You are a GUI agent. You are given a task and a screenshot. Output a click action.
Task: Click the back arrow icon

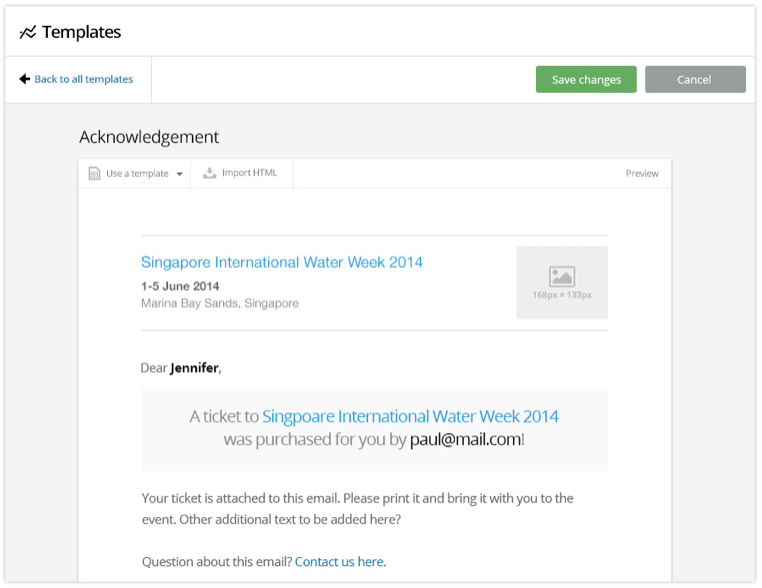tap(24, 79)
